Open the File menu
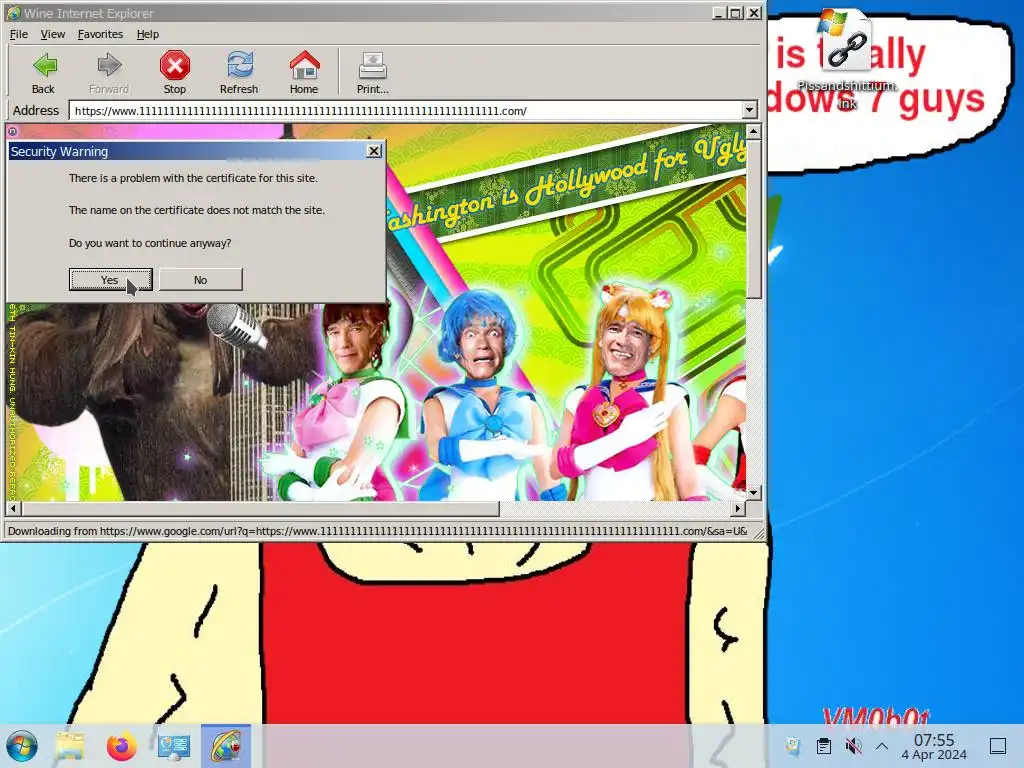The width and height of the screenshot is (1024, 768). click(18, 34)
